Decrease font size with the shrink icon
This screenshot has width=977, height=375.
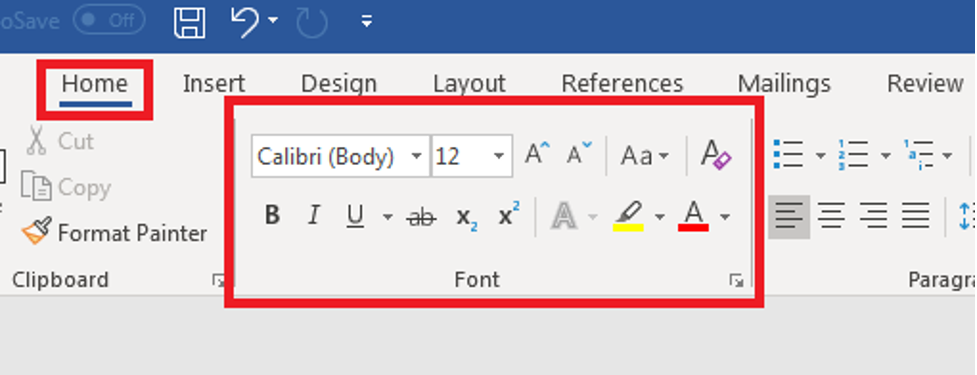coord(579,154)
